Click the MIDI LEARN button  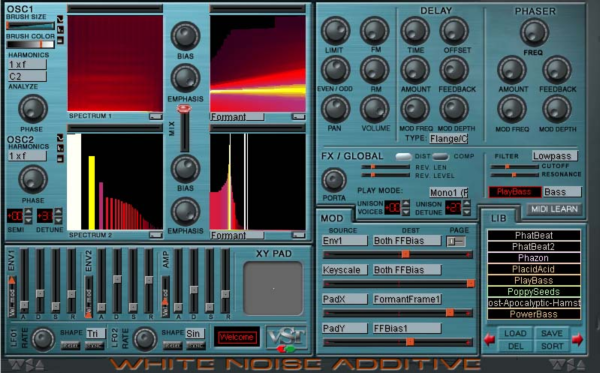(554, 209)
